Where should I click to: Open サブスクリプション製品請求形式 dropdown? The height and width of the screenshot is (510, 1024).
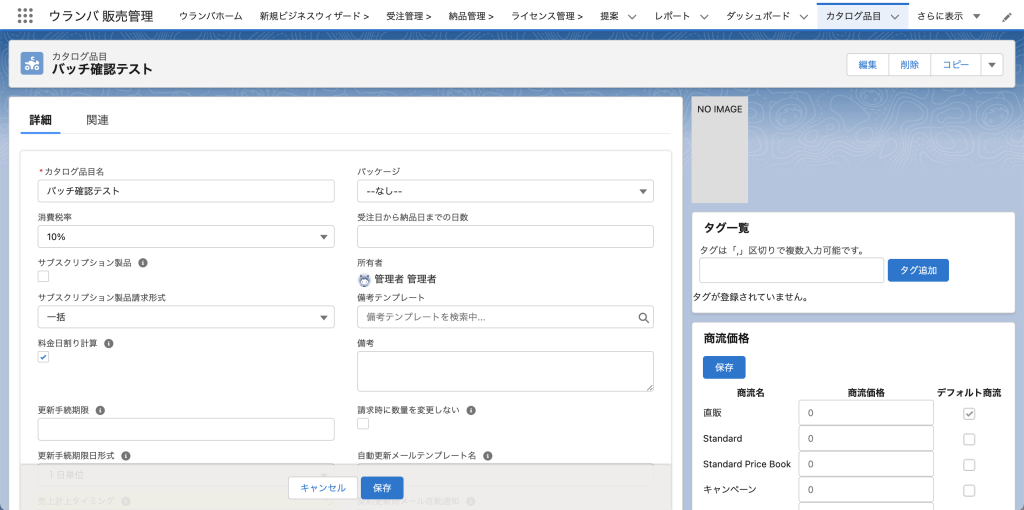186,317
